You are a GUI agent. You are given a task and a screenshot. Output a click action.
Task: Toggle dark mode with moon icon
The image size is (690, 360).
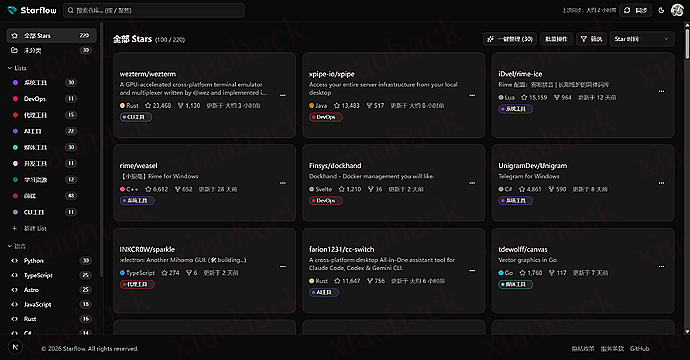tap(661, 10)
